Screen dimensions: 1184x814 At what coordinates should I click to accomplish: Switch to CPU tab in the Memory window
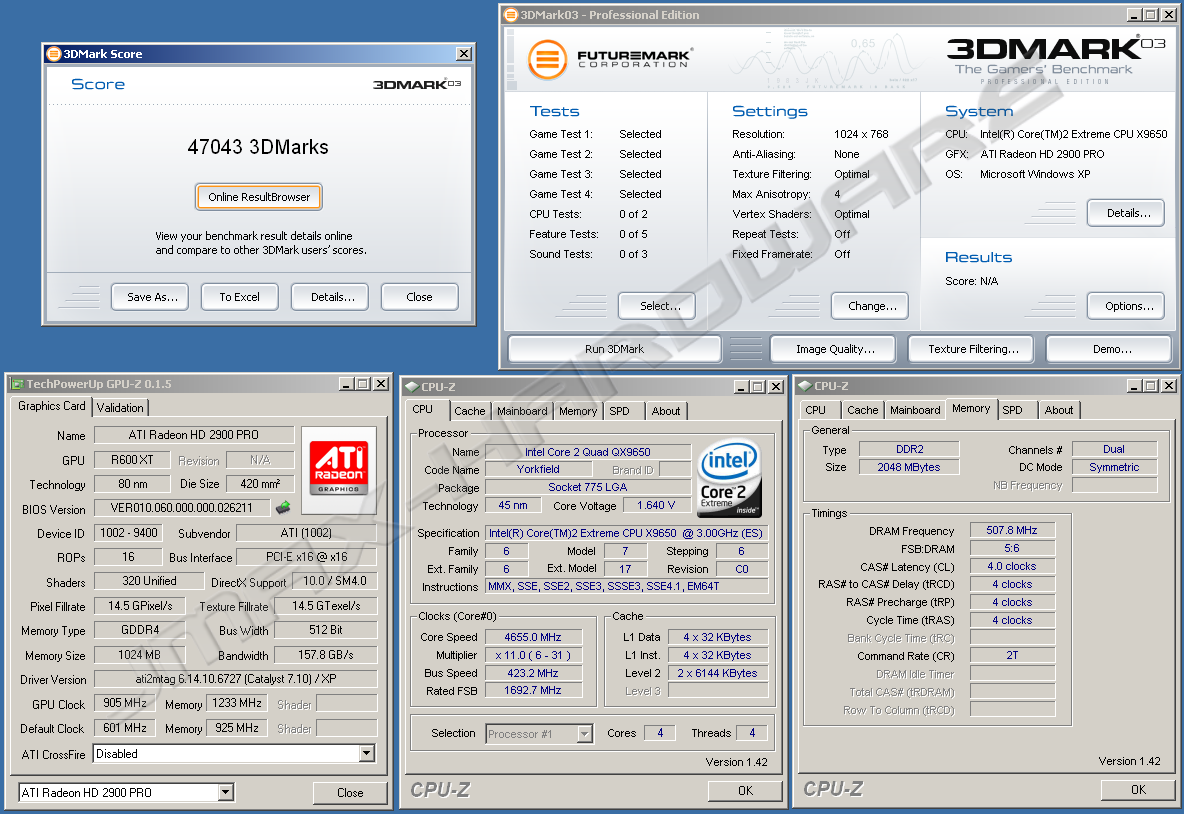(x=816, y=410)
